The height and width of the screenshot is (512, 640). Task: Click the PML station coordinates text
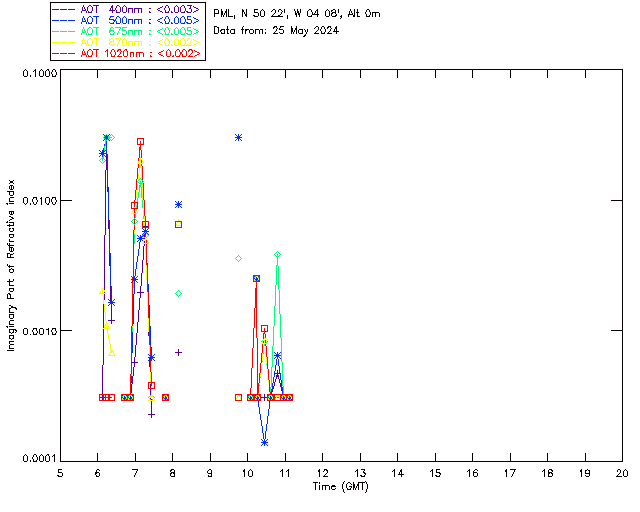[x=297, y=14]
